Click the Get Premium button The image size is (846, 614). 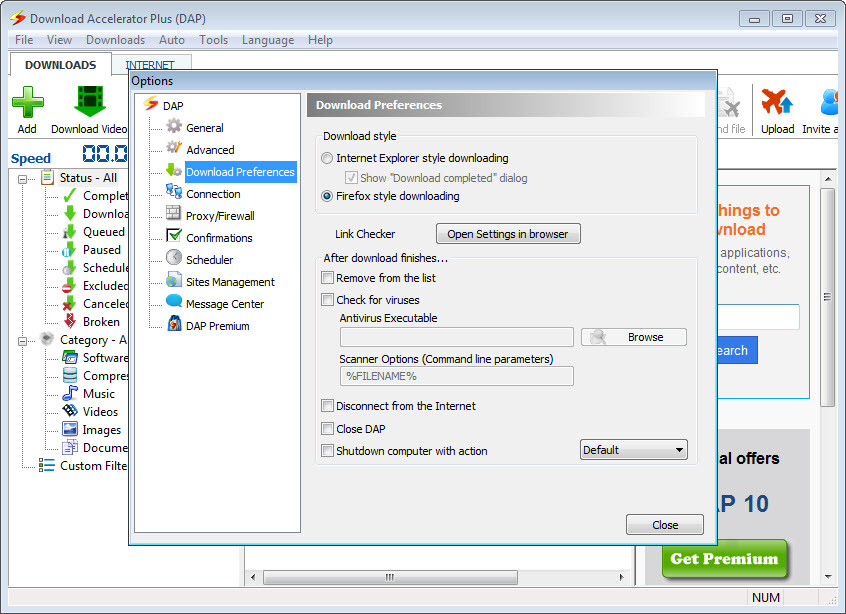(x=724, y=558)
